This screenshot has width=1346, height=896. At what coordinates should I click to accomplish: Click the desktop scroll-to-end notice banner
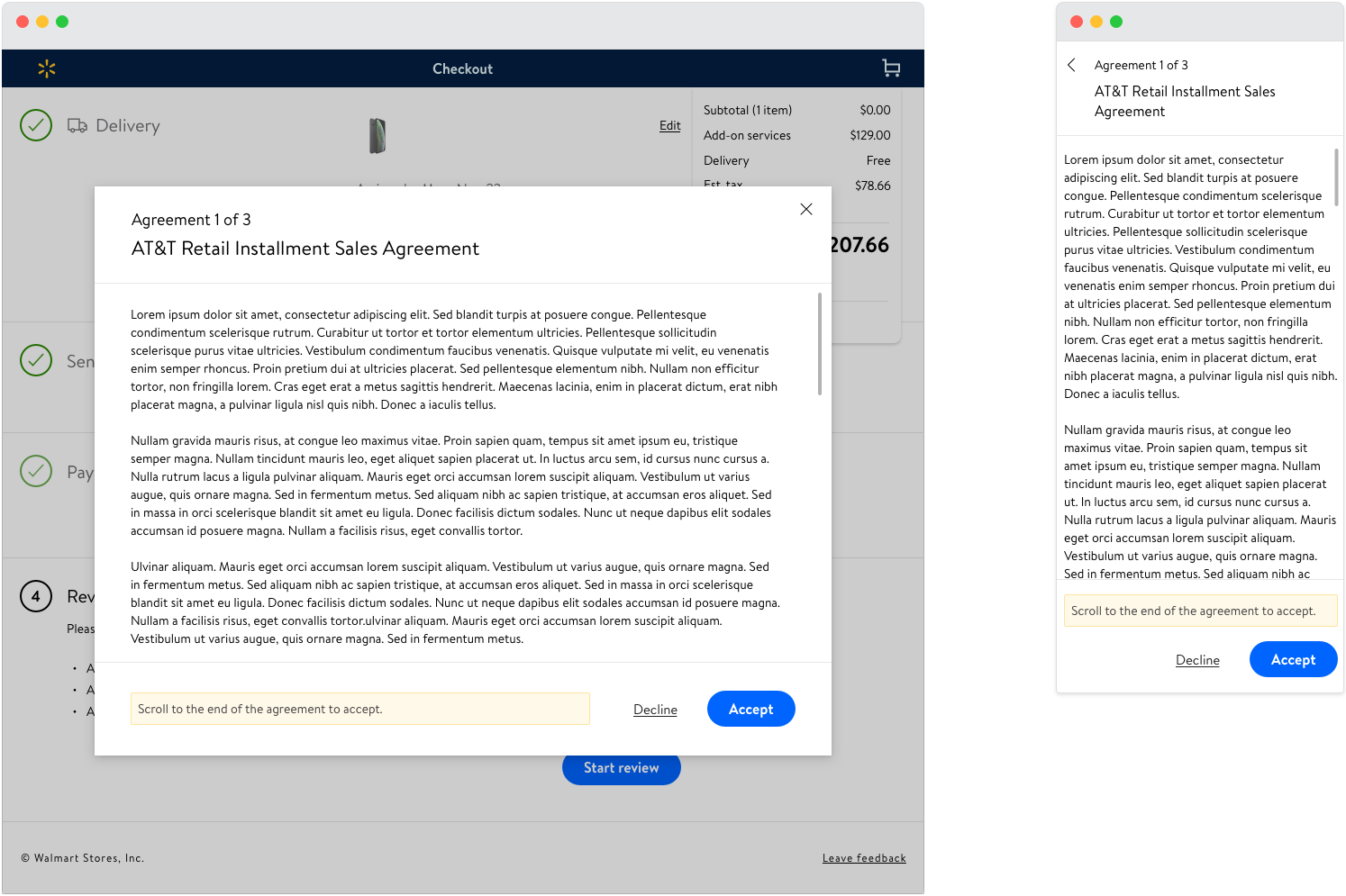(x=359, y=709)
